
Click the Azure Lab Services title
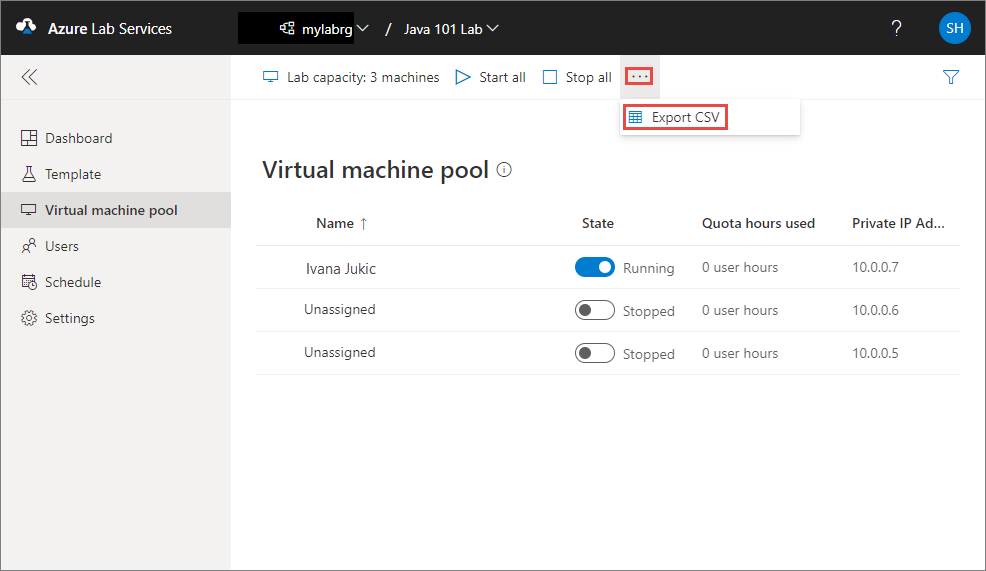[x=110, y=29]
